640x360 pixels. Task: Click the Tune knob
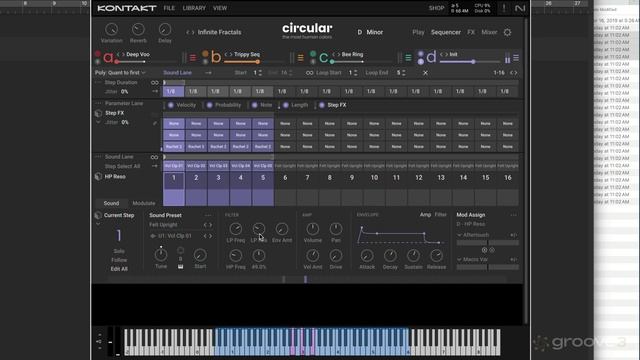tap(161, 255)
